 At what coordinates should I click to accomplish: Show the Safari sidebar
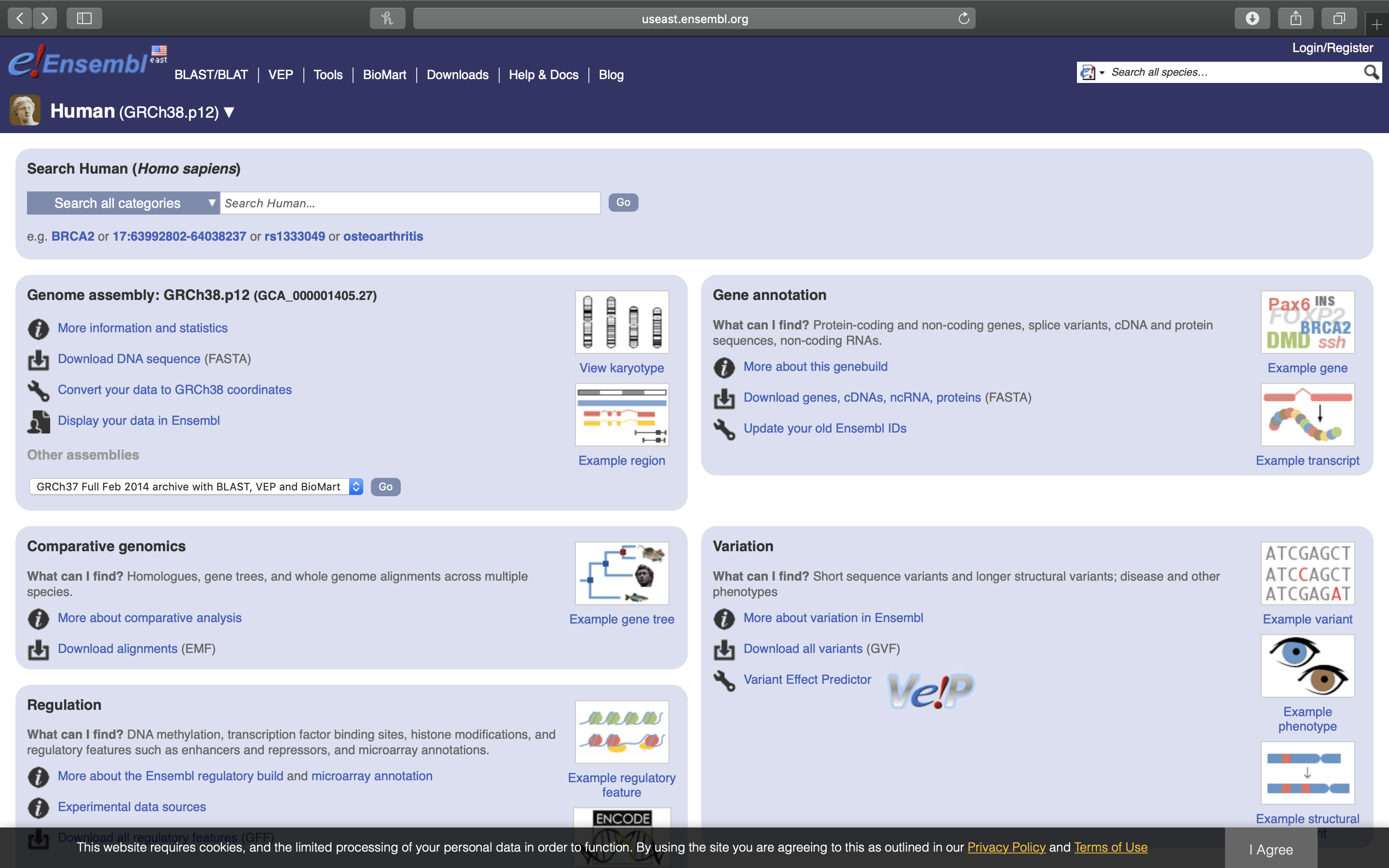point(84,18)
